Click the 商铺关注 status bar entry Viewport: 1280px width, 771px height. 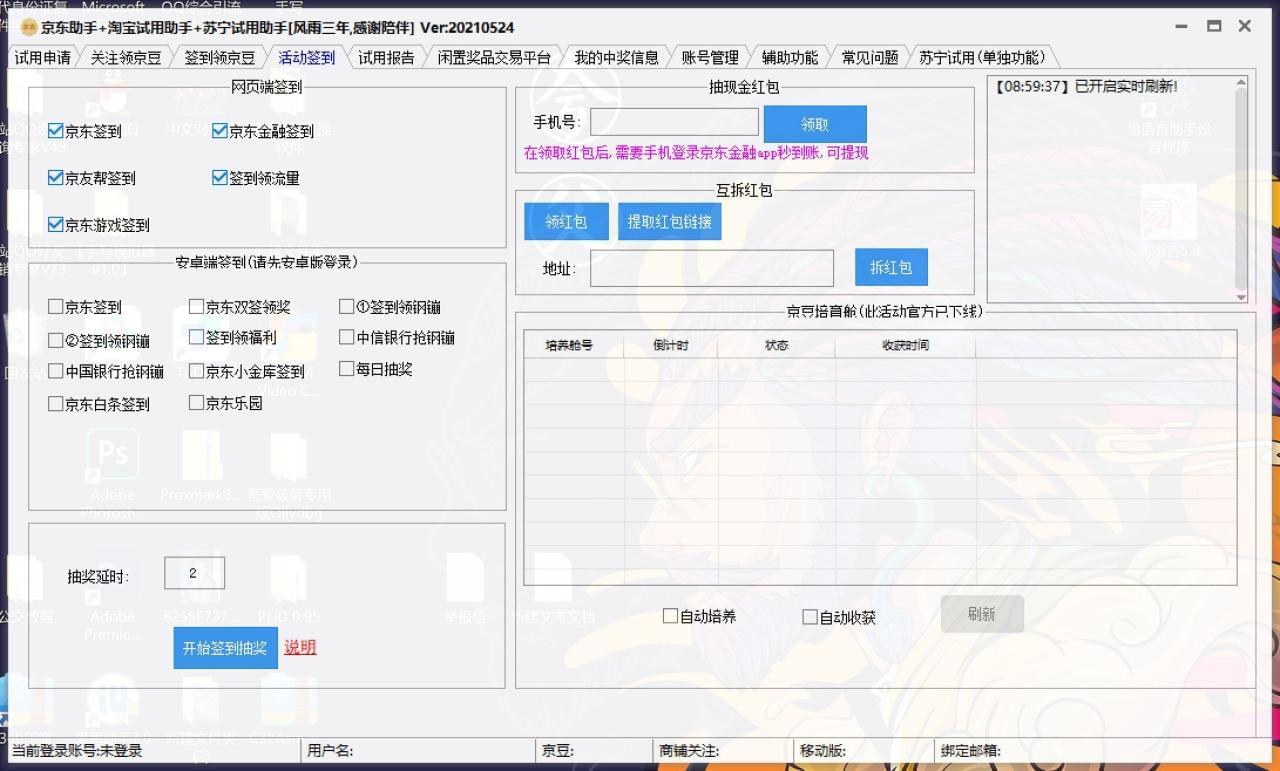pos(689,750)
